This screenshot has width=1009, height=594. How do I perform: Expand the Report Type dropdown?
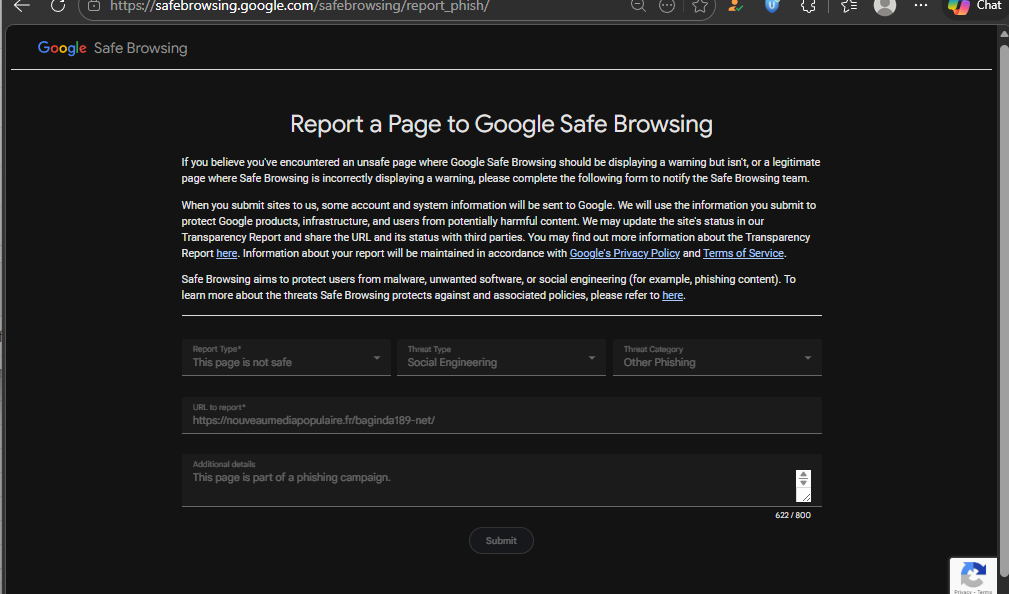coord(286,357)
